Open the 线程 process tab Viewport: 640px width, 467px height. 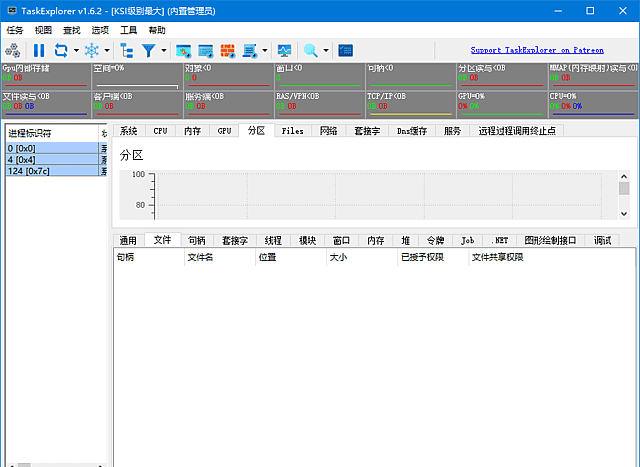[273, 240]
